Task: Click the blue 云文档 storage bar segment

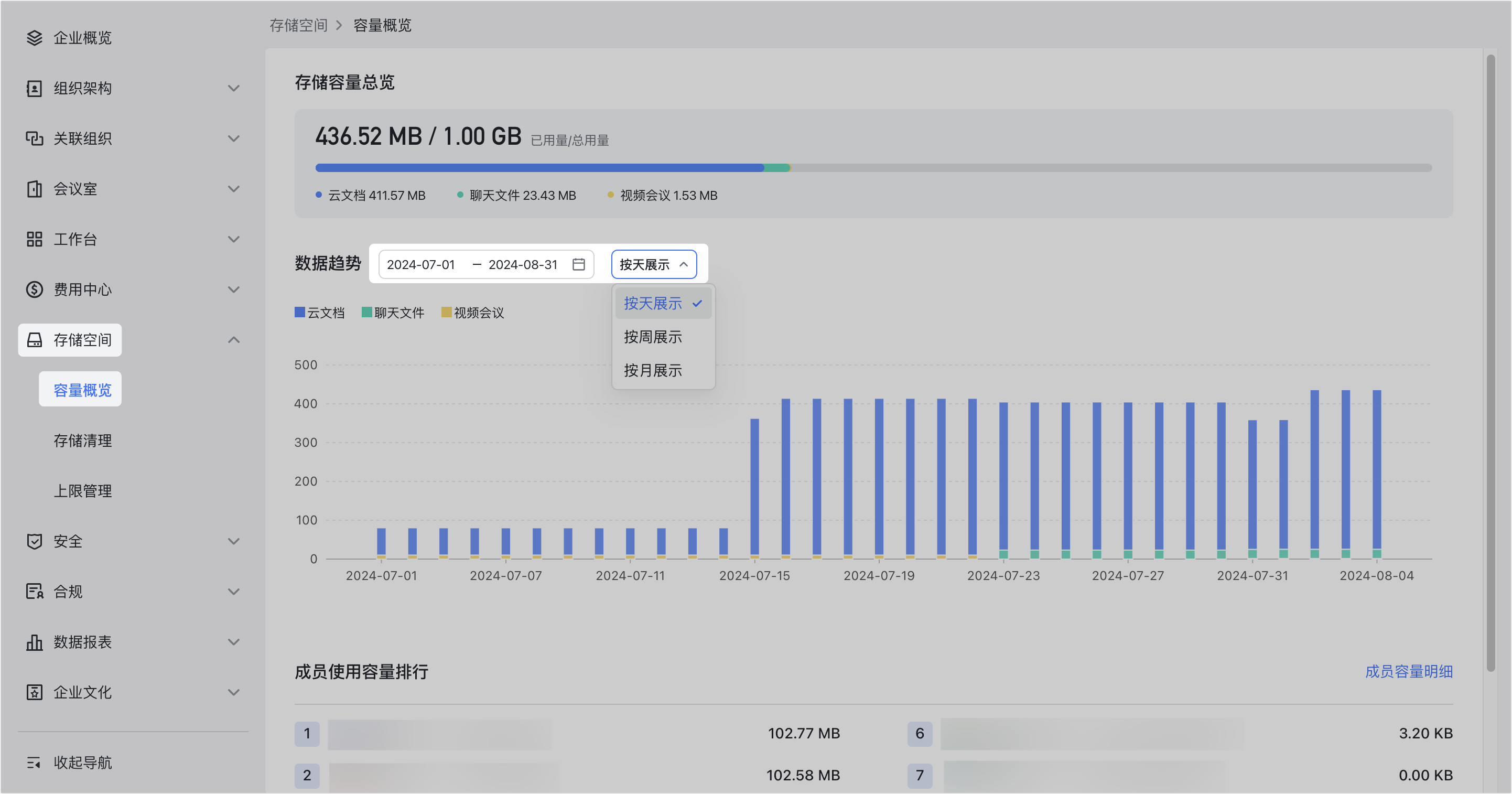Action: tap(540, 168)
